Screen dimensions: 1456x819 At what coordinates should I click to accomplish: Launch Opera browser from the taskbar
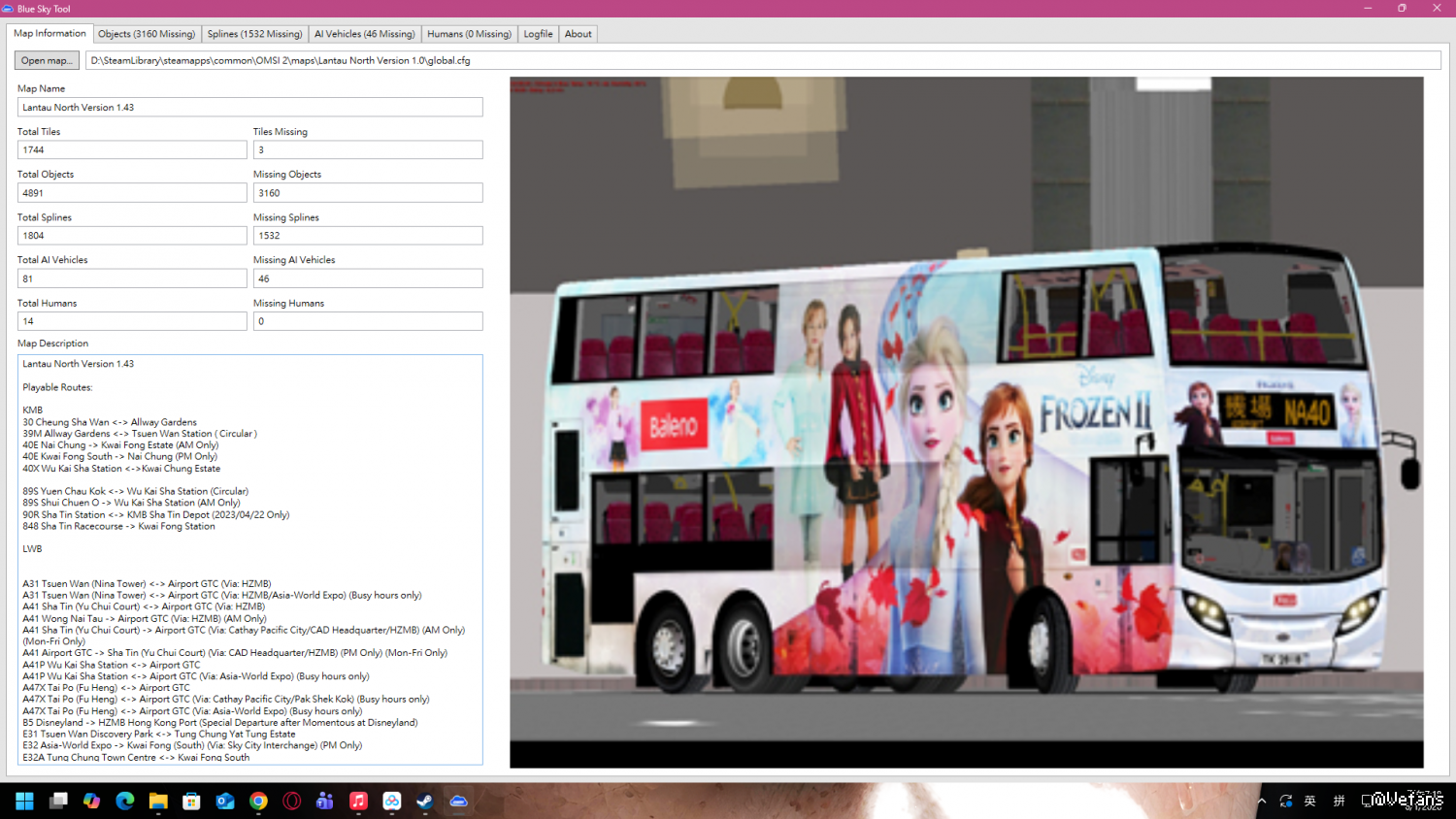[292, 801]
